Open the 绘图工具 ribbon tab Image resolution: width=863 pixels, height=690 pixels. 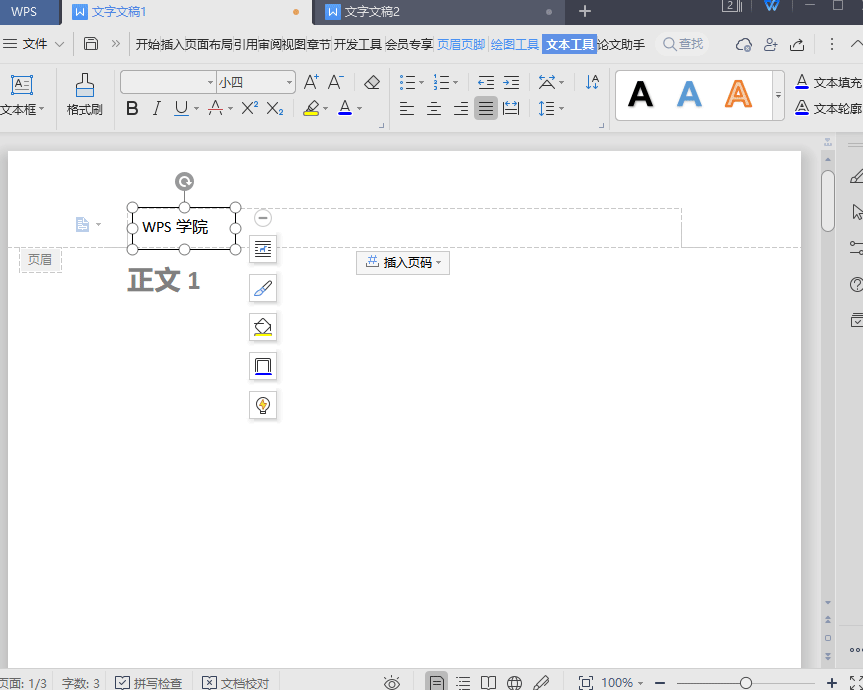(x=515, y=44)
